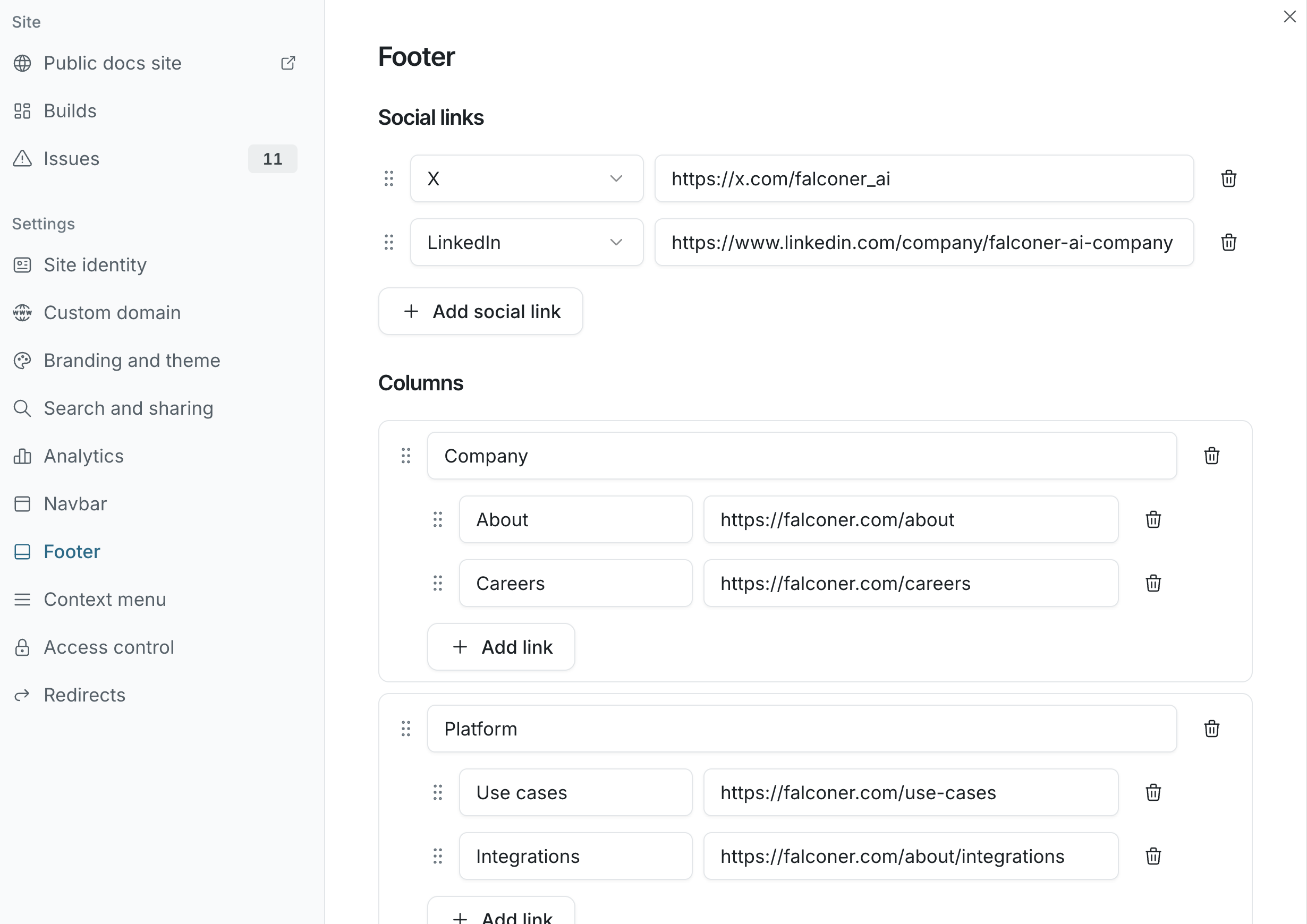Screen dimensions: 1307x924
Task: Delete the Company column
Action: [x=1212, y=456]
